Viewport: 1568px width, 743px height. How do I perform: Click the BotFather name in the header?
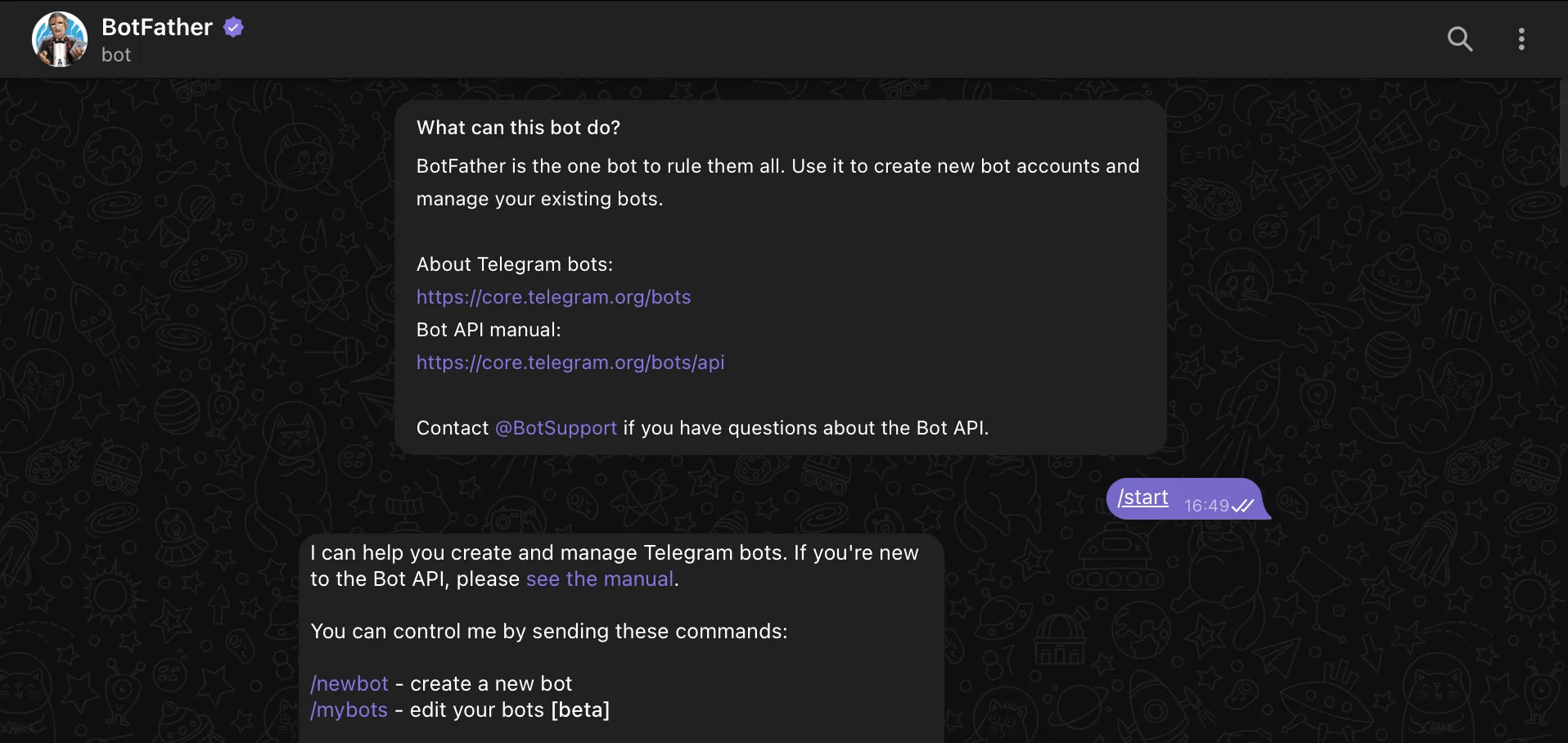tap(156, 26)
